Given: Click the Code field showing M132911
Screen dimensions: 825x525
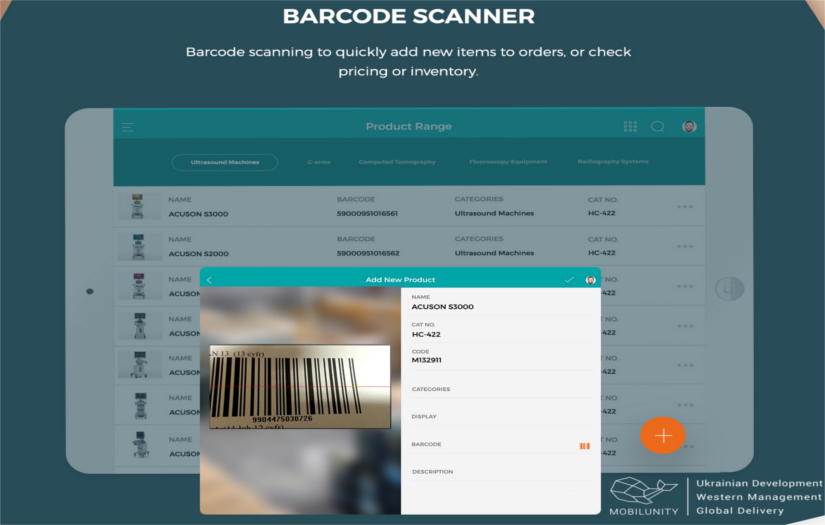Looking at the screenshot, I should pyautogui.click(x=501, y=356).
